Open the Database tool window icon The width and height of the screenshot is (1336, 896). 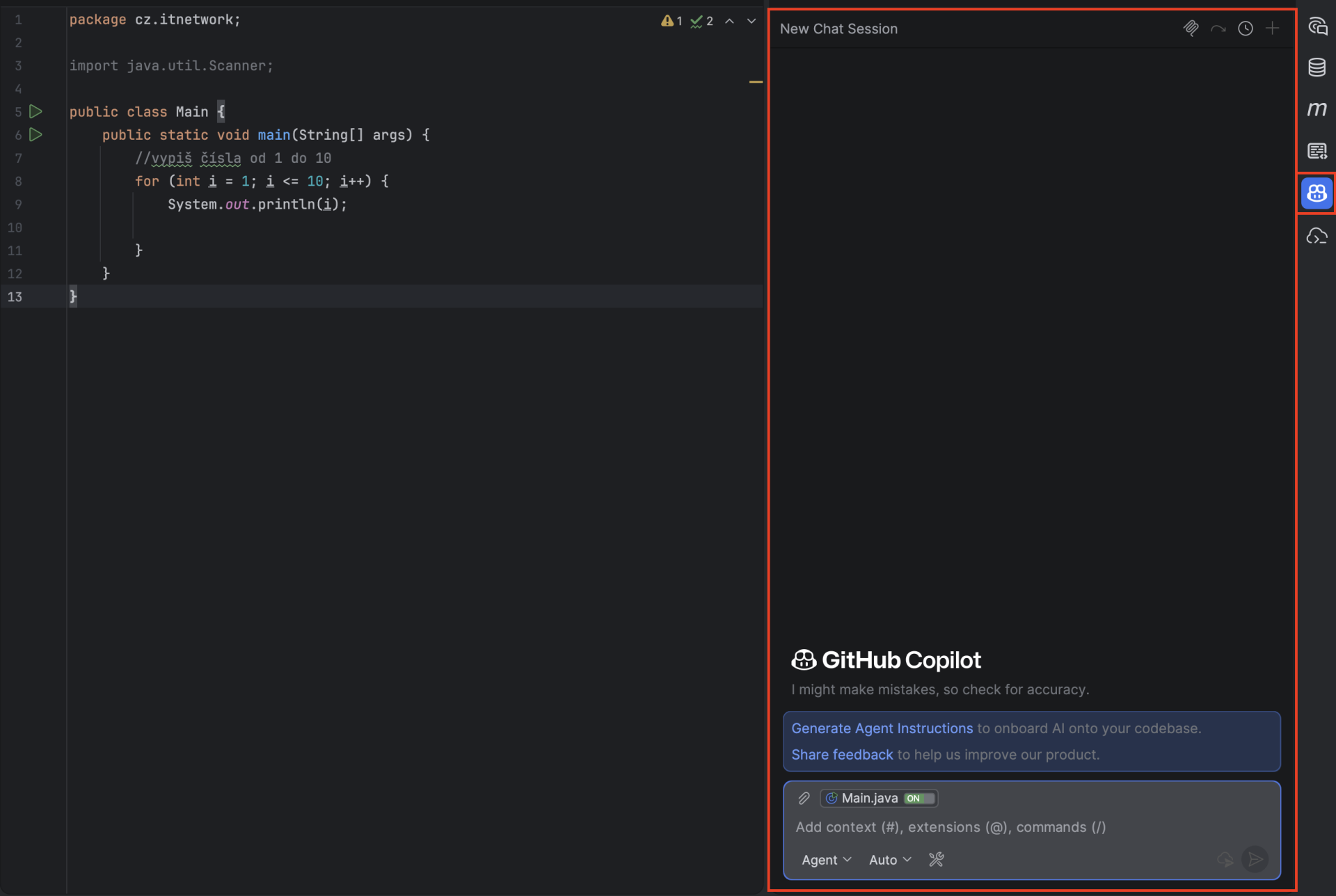point(1317,67)
